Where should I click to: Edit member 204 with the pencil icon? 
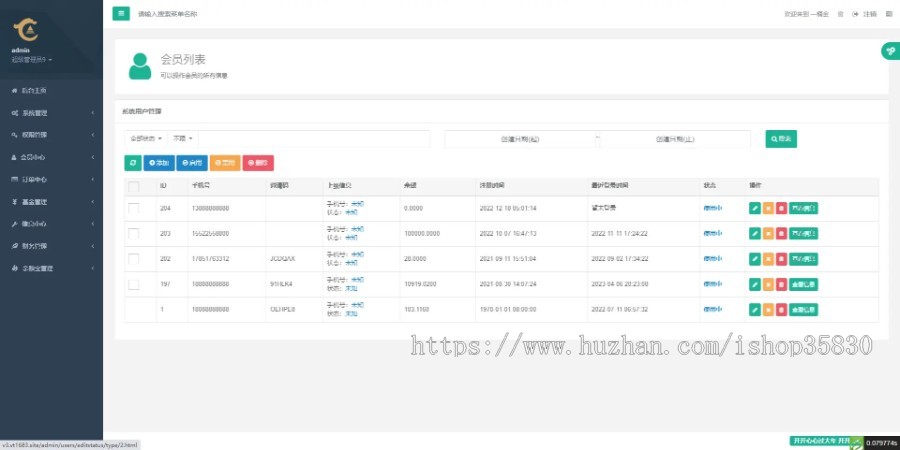755,208
